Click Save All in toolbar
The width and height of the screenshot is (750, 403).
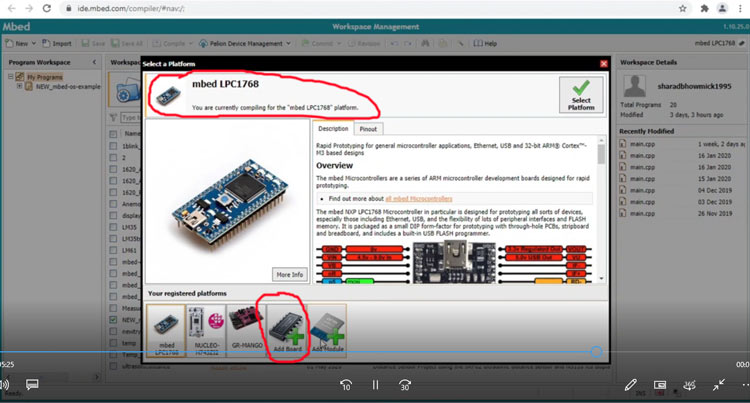click(x=127, y=44)
